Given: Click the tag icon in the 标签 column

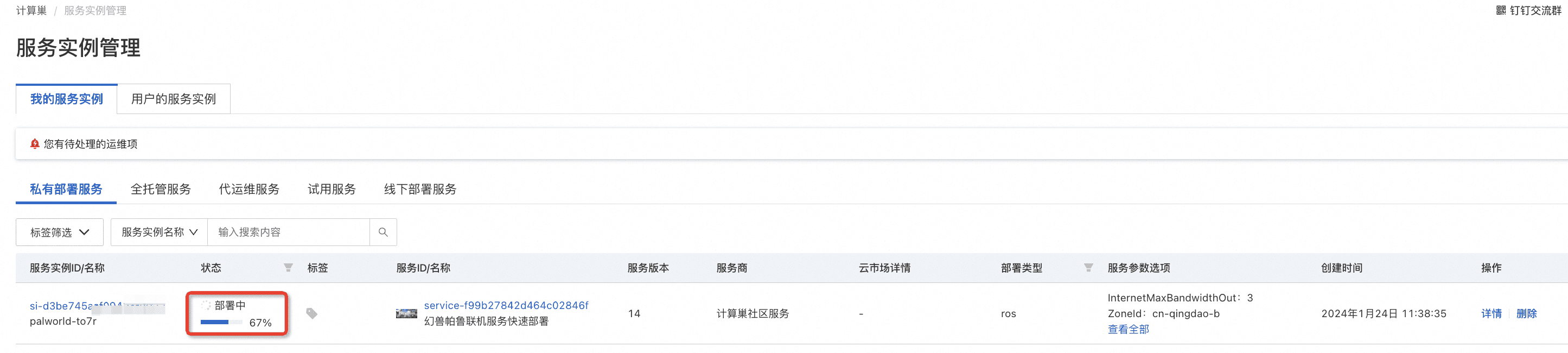Looking at the screenshot, I should point(313,313).
